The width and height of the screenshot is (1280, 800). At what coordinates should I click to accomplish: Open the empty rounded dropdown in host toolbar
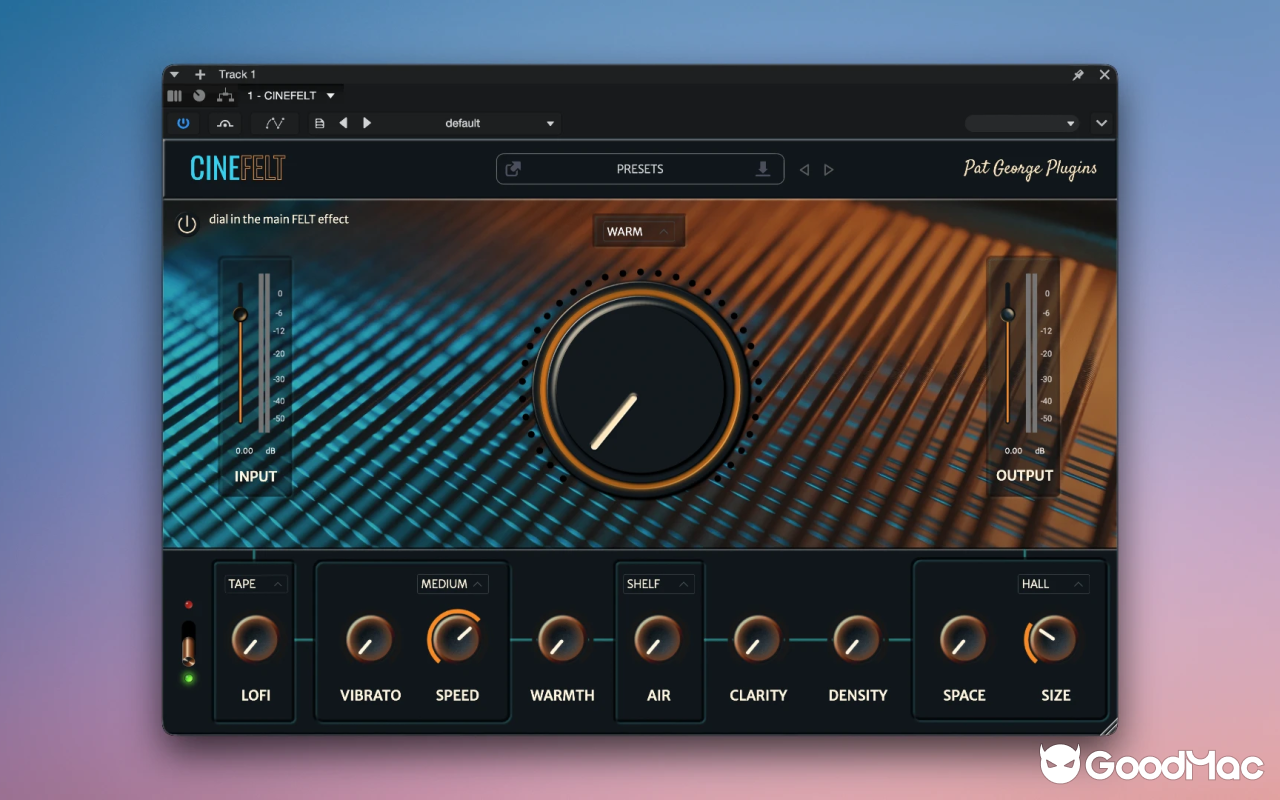[x=1021, y=123]
